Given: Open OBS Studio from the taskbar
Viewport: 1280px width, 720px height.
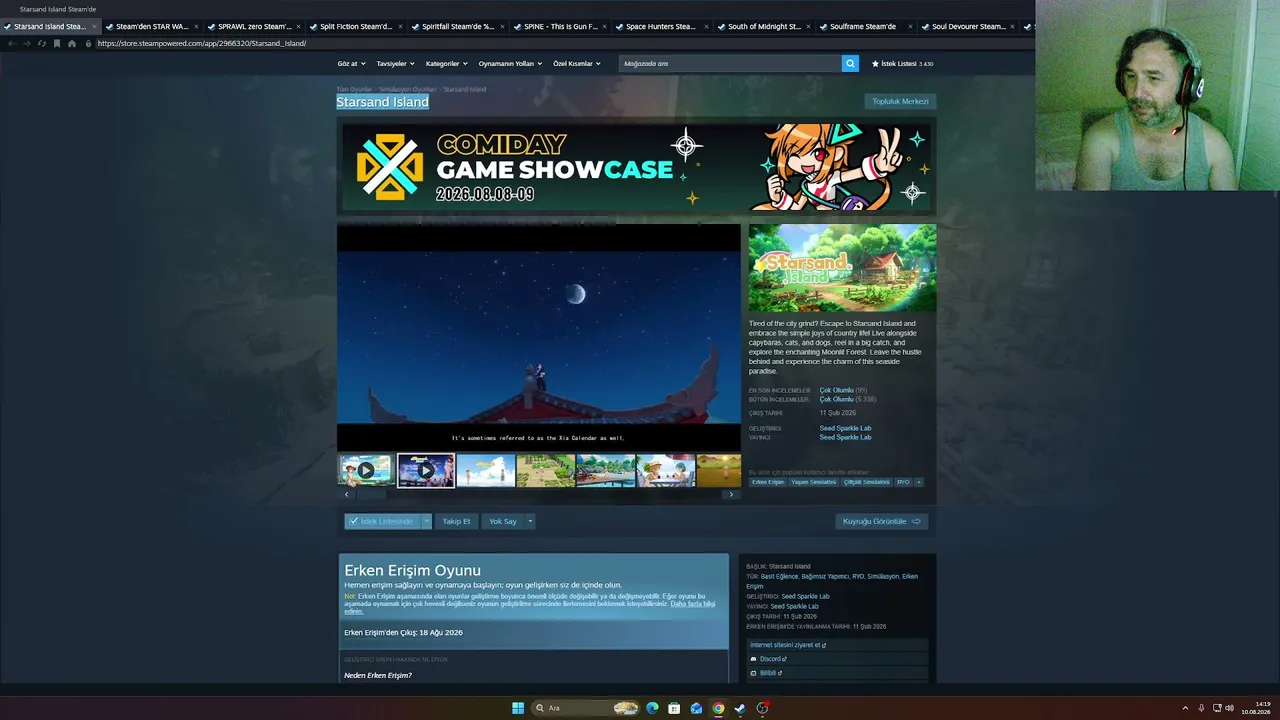Looking at the screenshot, I should 762,708.
